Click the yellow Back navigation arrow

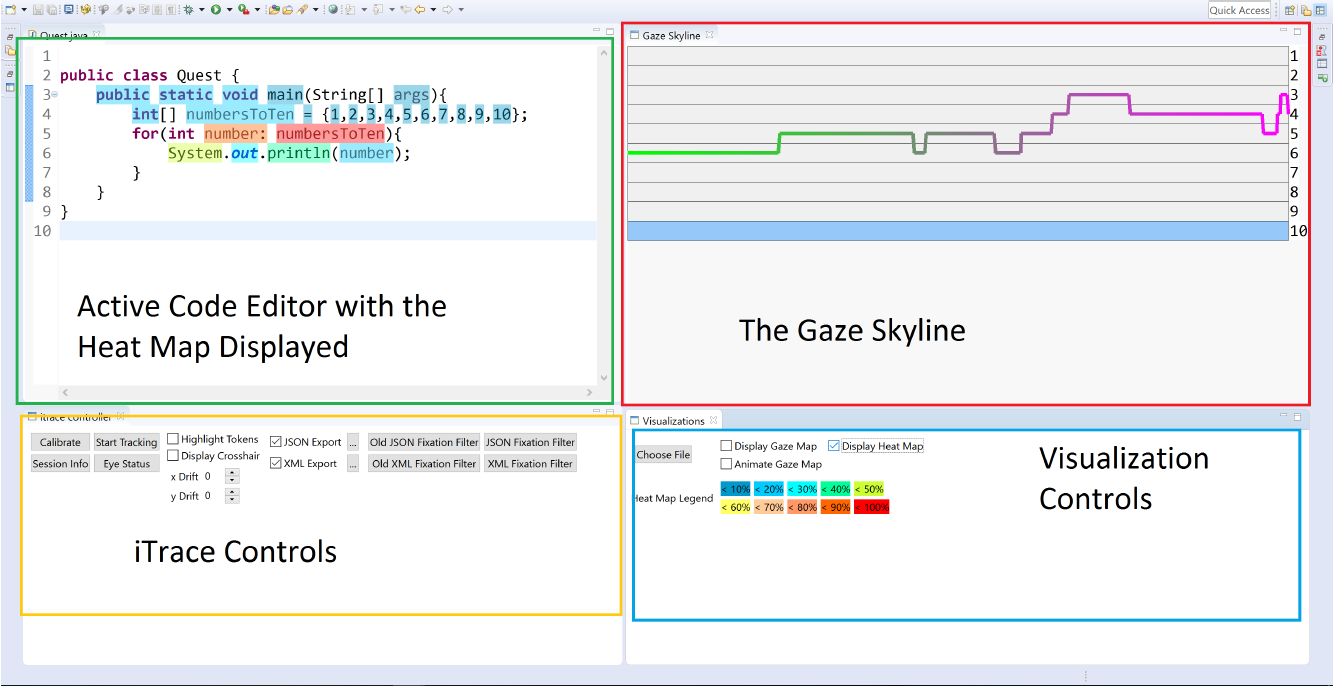(420, 10)
